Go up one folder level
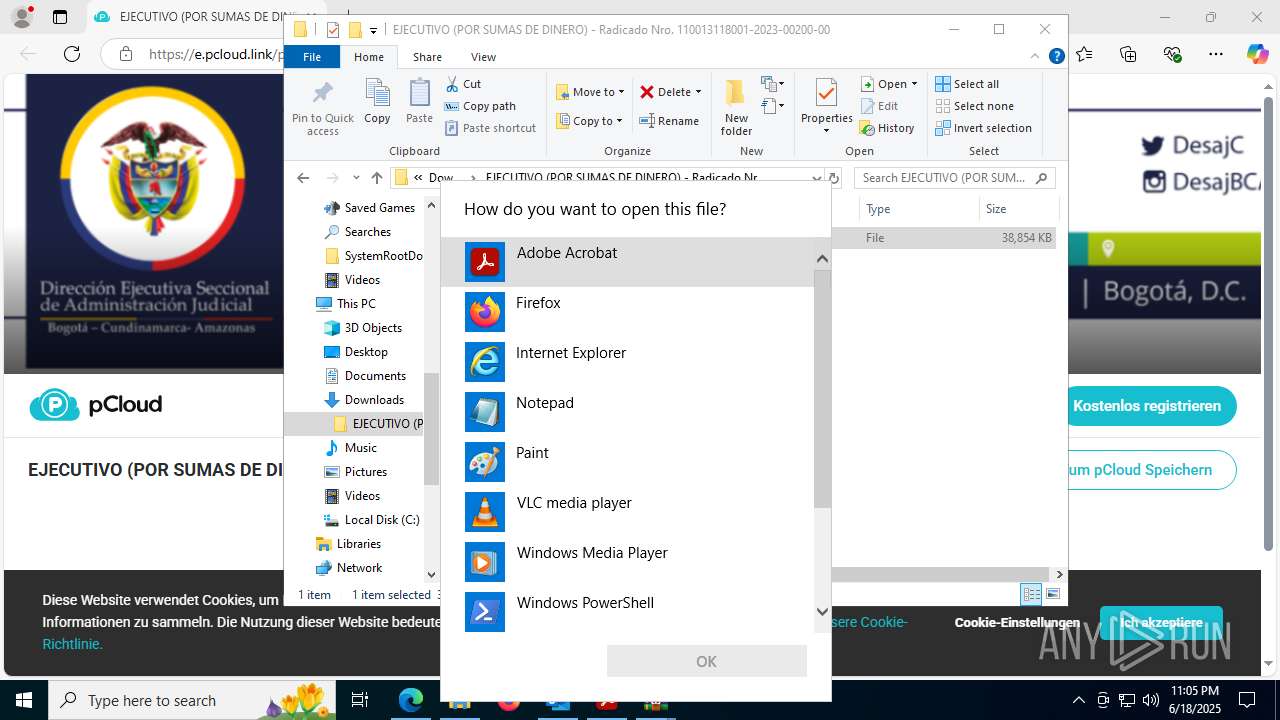 376,178
